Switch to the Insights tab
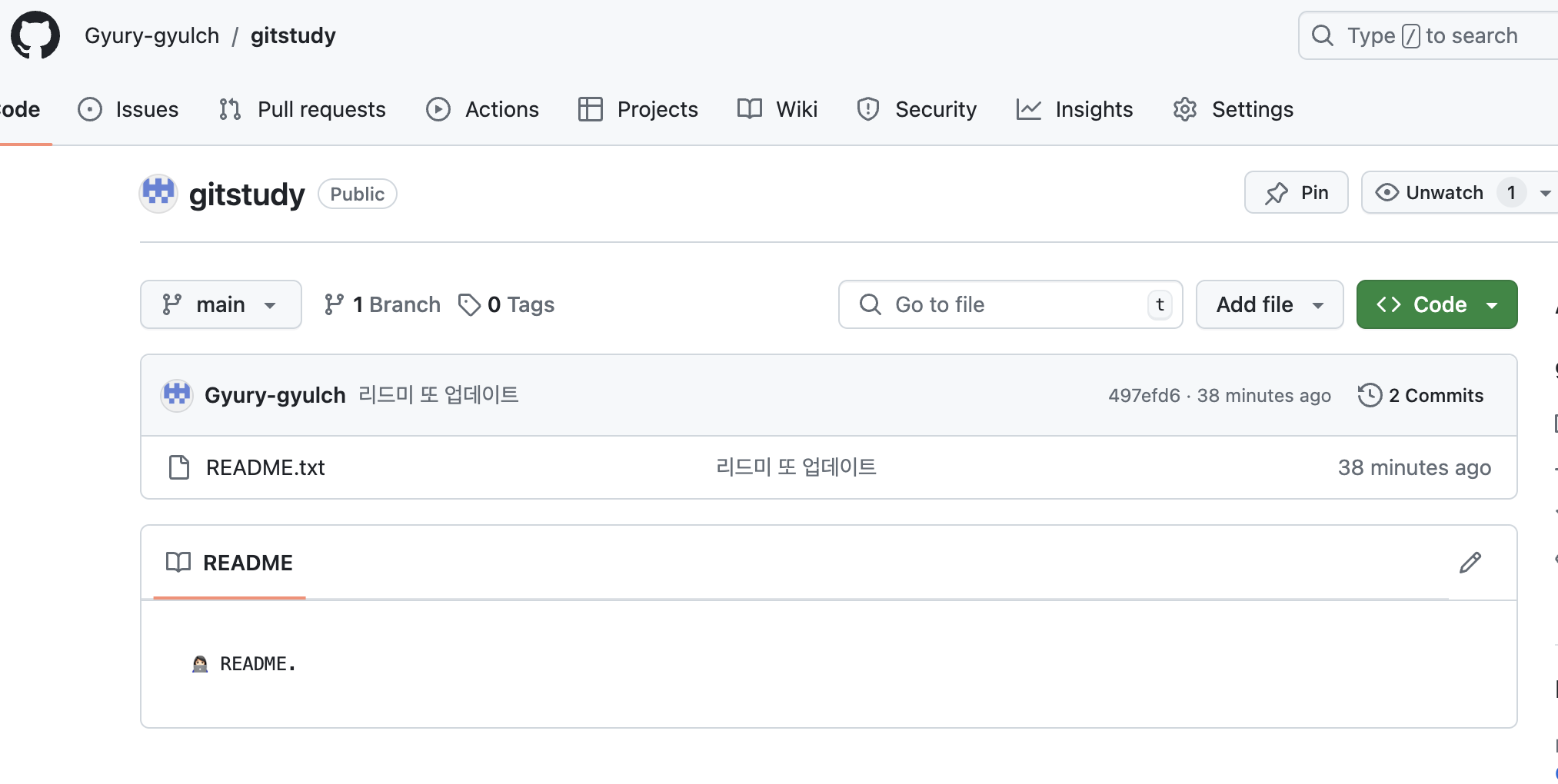The image size is (1558, 784). [x=1074, y=109]
